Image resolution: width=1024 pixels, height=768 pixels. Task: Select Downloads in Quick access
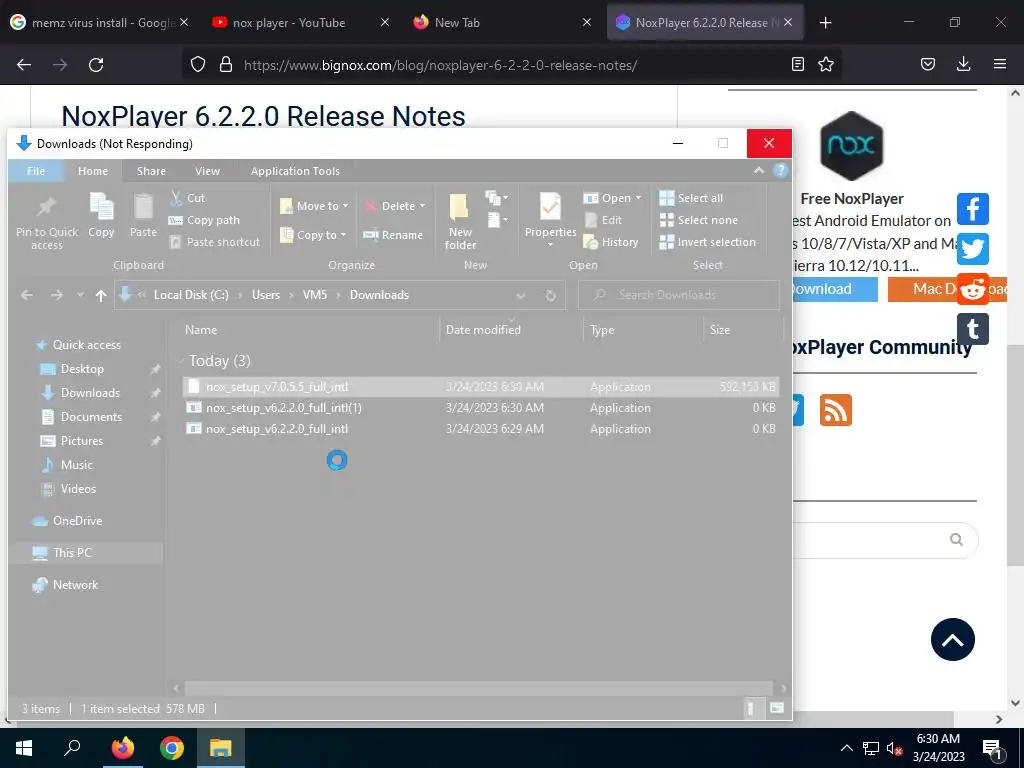pos(90,392)
